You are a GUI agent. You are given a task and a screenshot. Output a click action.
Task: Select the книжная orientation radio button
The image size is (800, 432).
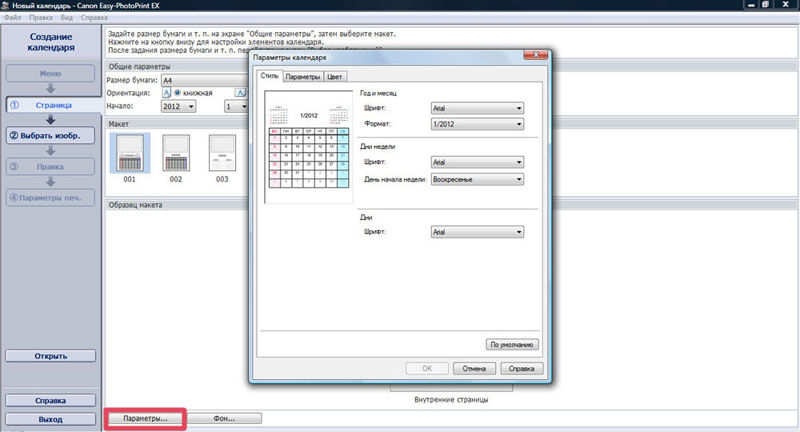[178, 93]
